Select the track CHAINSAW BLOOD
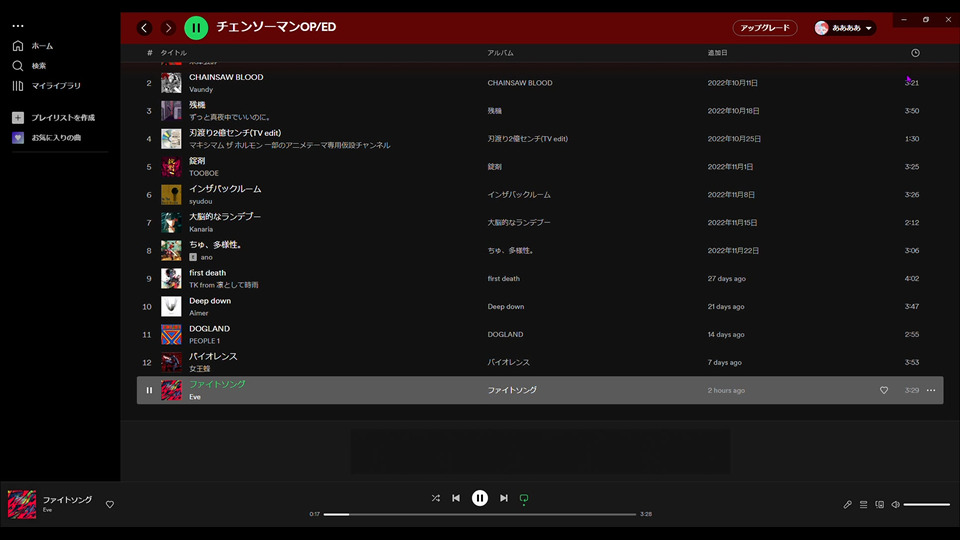The height and width of the screenshot is (540, 960). pos(226,77)
